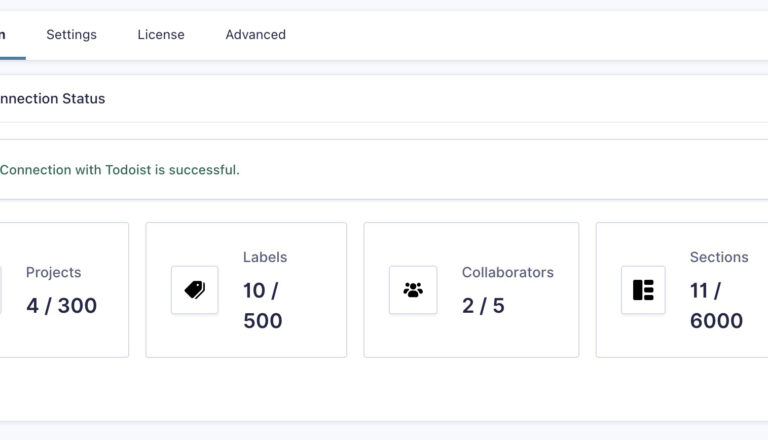Select the 2 / 5 collaborators count

tap(483, 306)
